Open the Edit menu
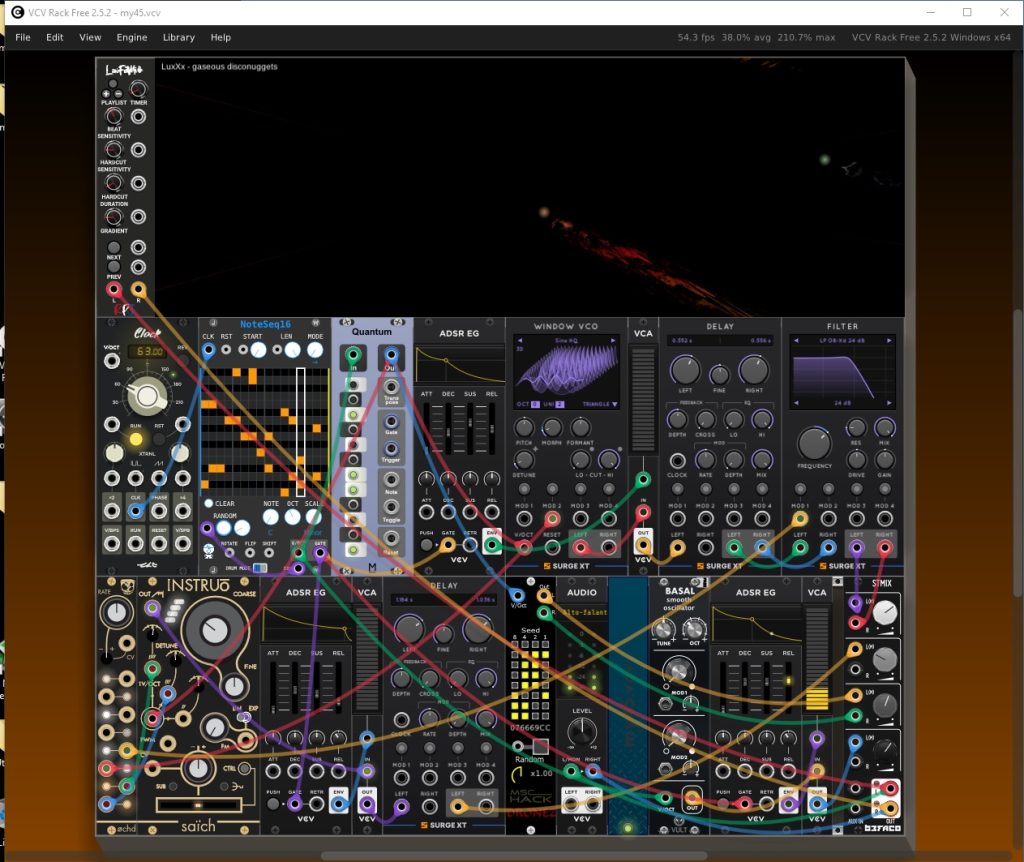Screen dimensions: 1024x862 tap(55, 37)
